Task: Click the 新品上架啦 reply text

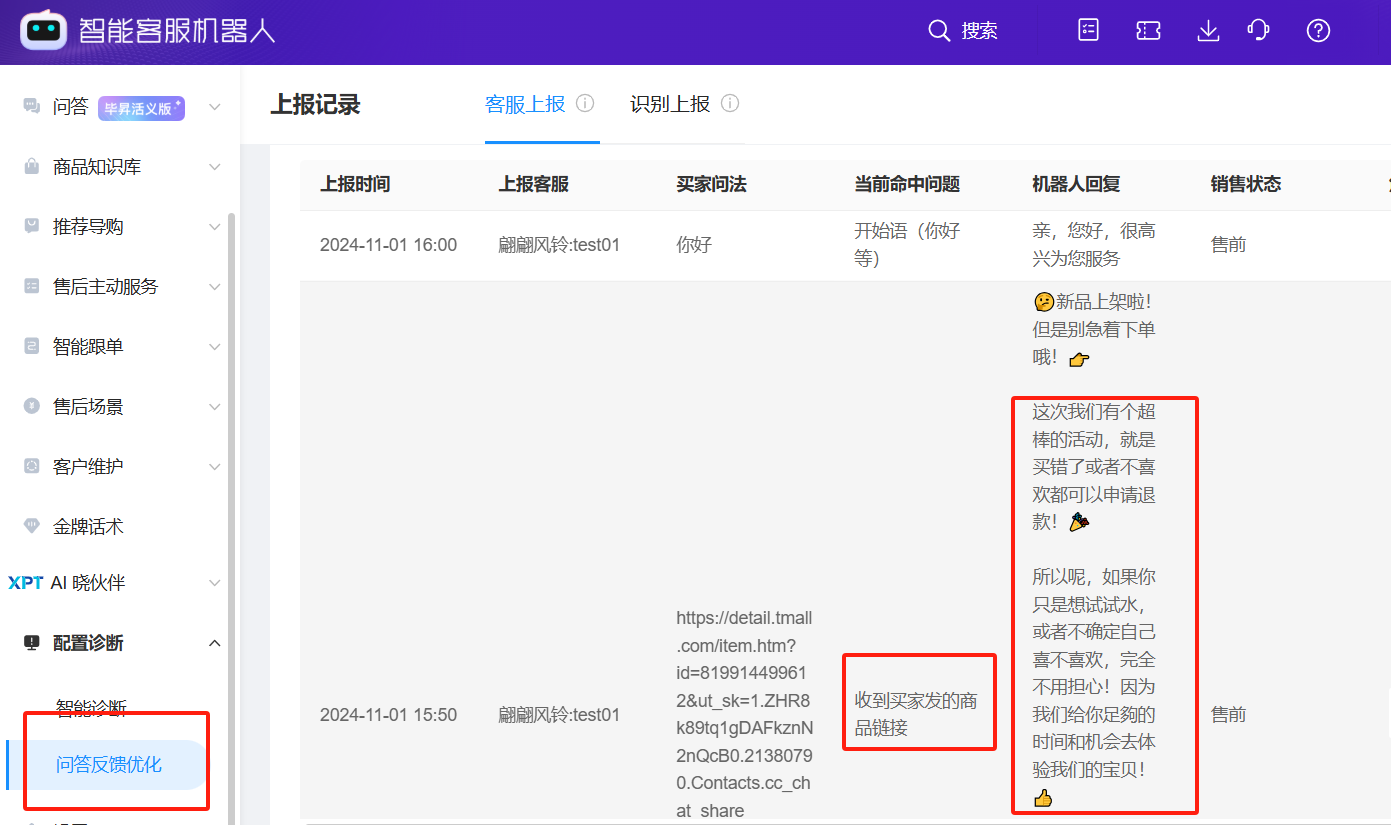Action: pyautogui.click(x=1094, y=330)
